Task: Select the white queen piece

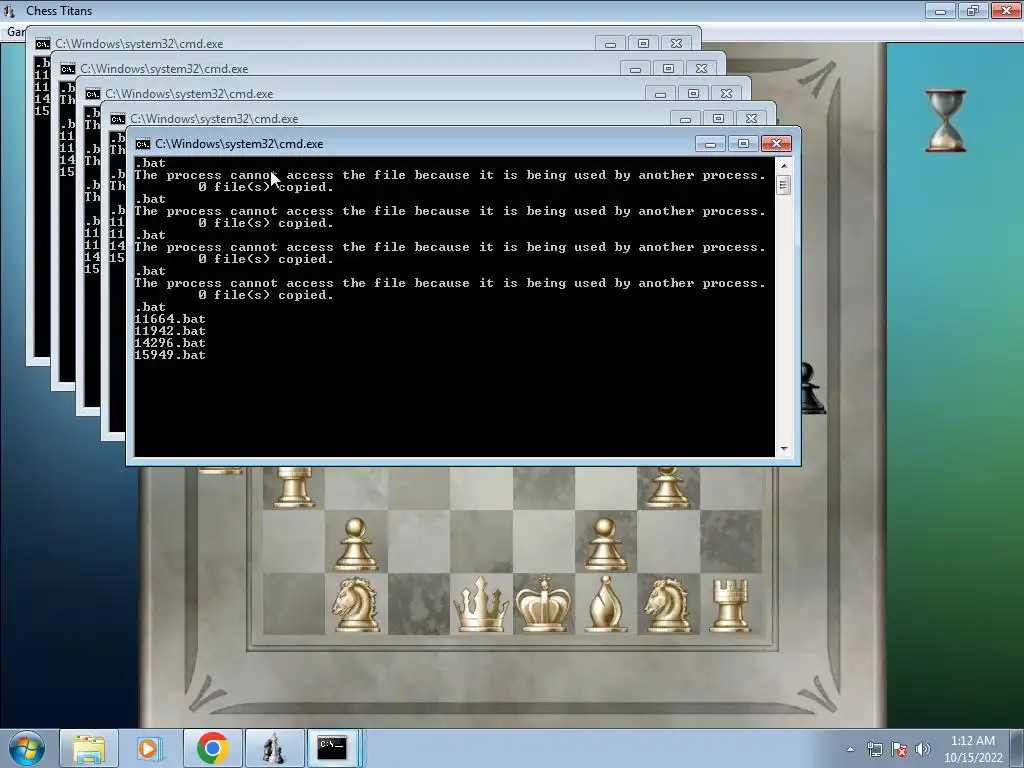Action: [481, 605]
